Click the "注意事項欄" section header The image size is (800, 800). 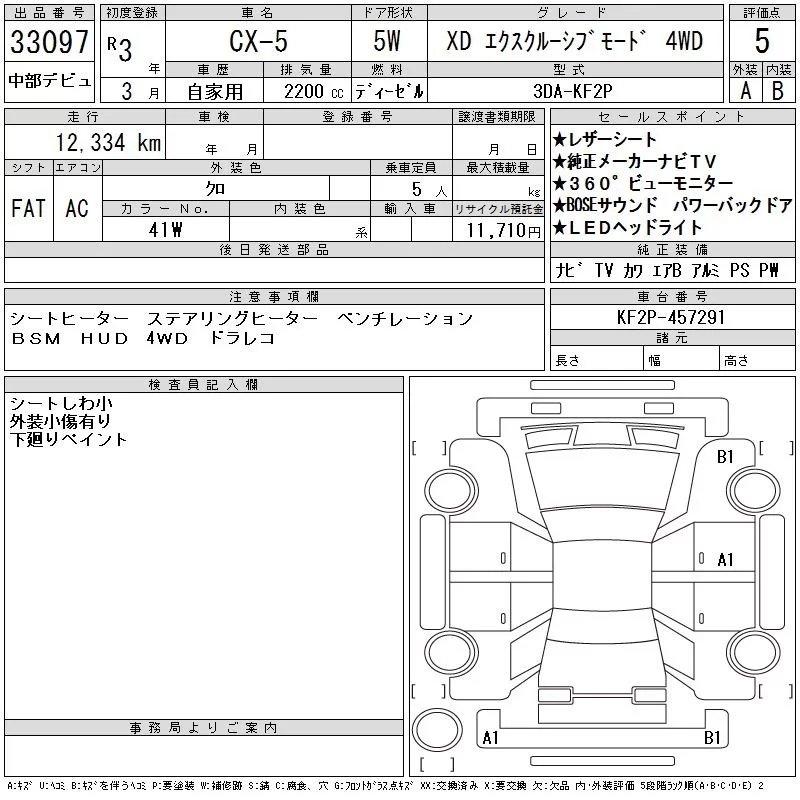click(274, 296)
